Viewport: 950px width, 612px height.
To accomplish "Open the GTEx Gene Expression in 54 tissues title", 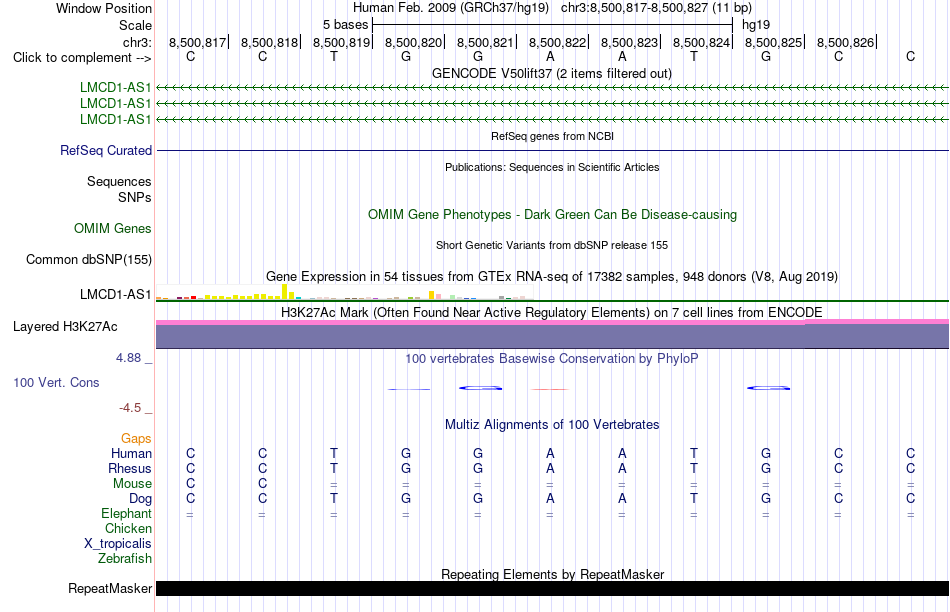I will (x=552, y=276).
